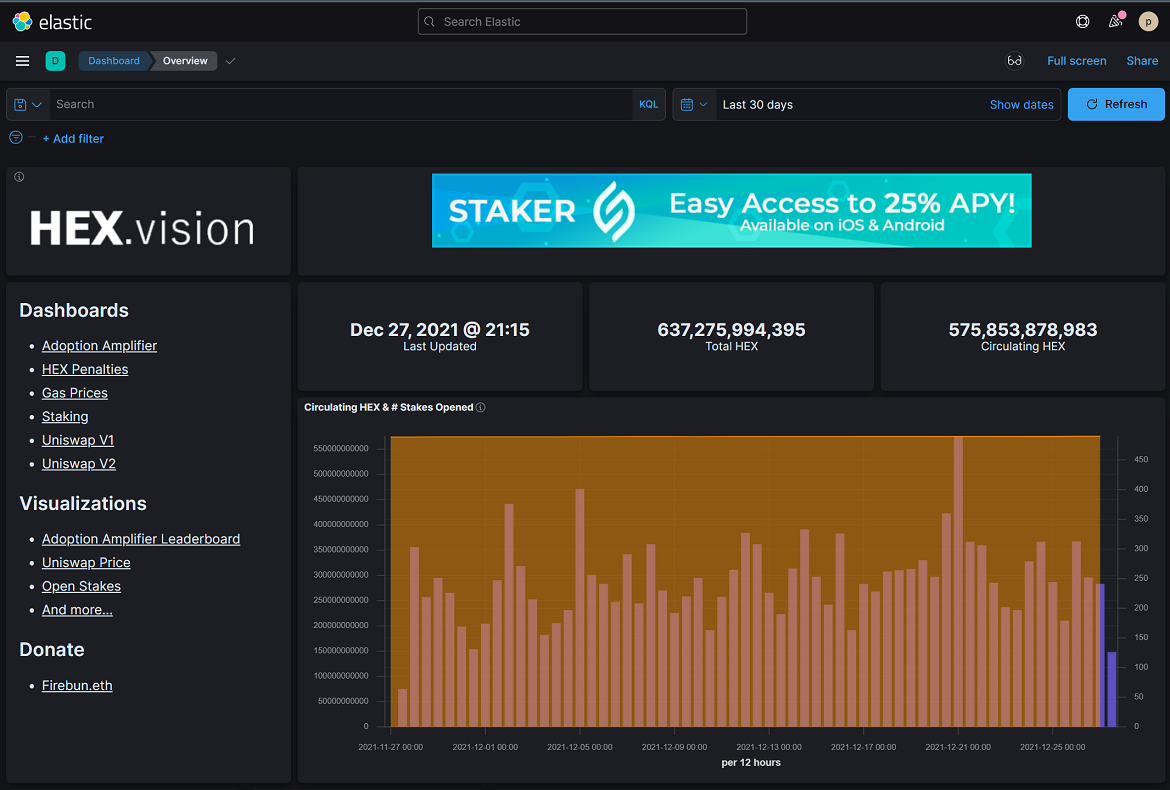This screenshot has width=1170, height=790.
Task: Click the And more... link
Action: click(x=77, y=609)
